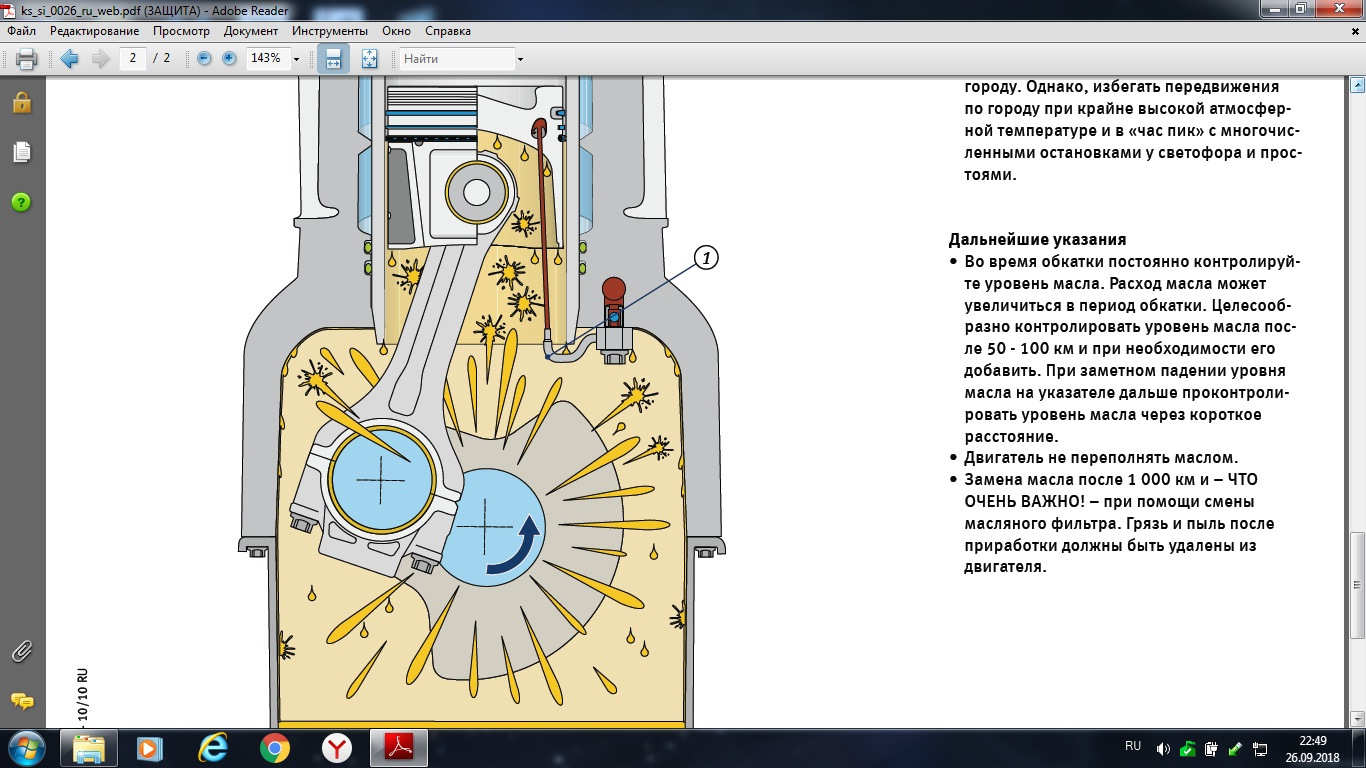Expand the Find options dropdown
Screen dimensions: 1366x768
point(520,59)
